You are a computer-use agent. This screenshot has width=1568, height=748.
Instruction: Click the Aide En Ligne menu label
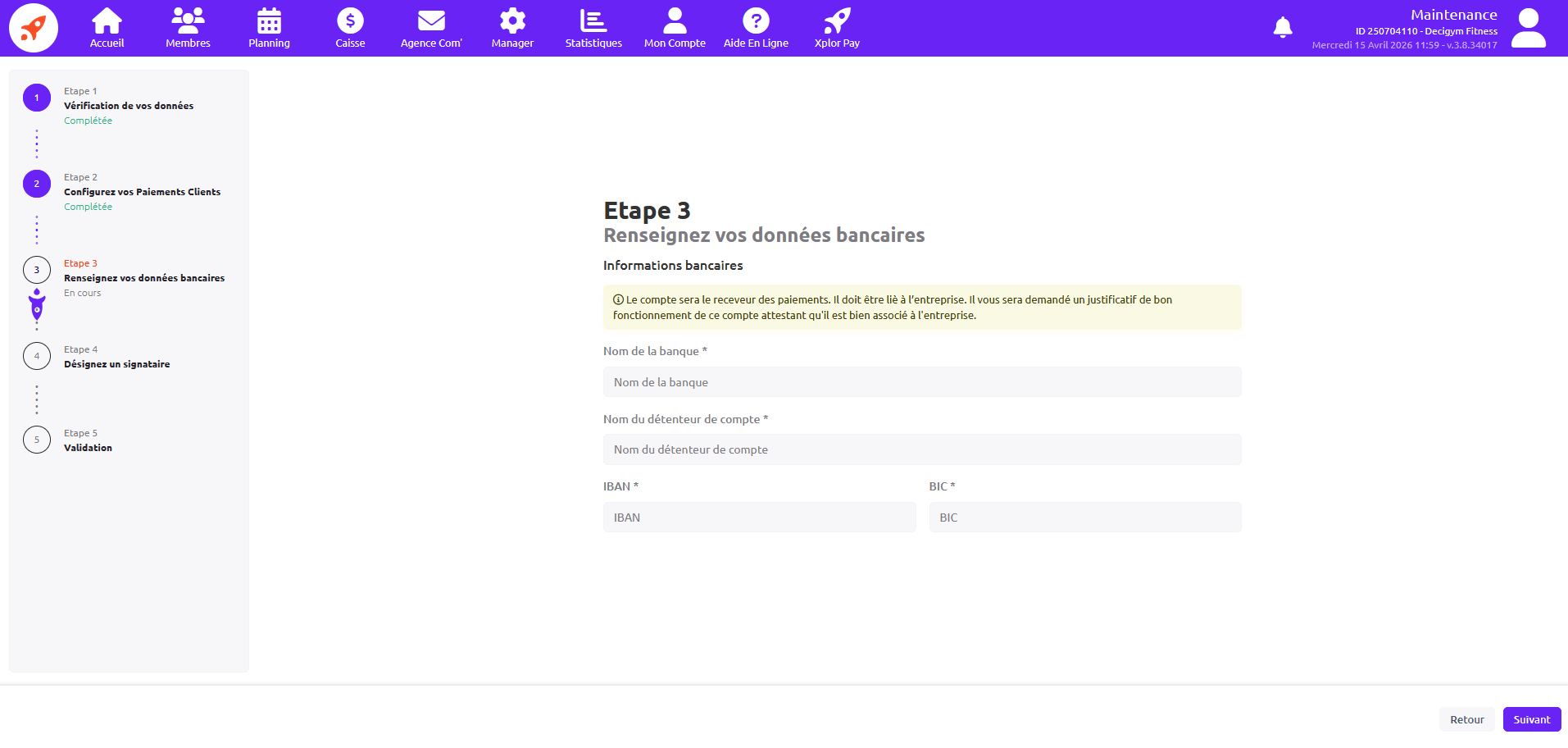[x=756, y=43]
